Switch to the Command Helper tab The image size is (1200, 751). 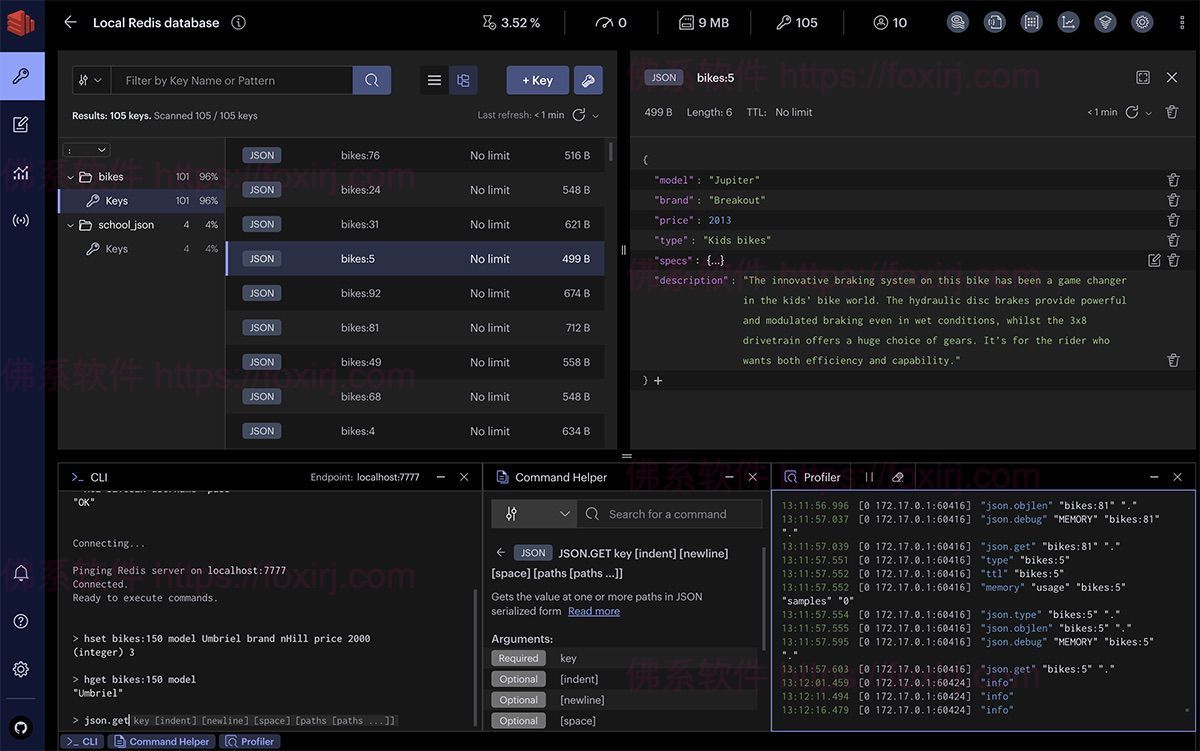point(161,741)
